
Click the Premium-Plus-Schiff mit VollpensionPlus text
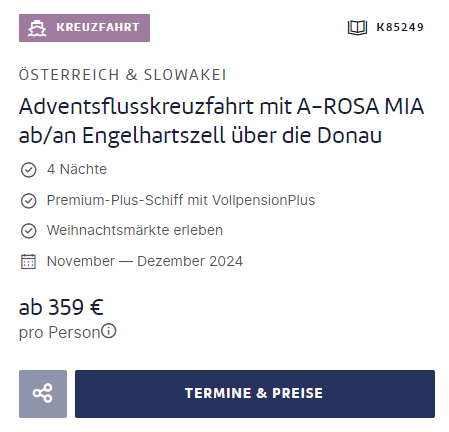(181, 200)
